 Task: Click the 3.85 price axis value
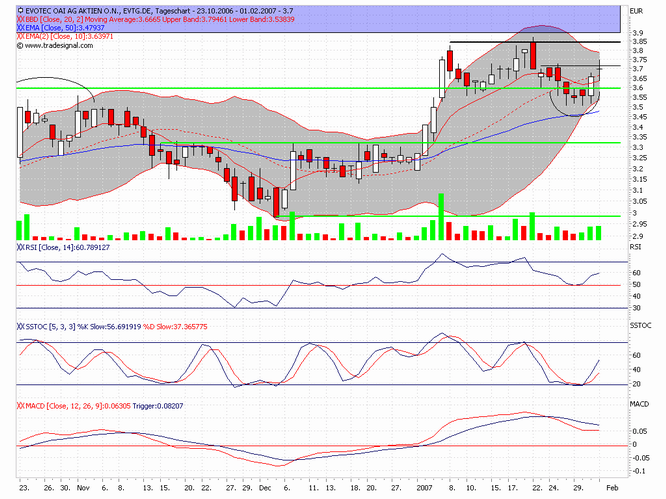(x=639, y=42)
